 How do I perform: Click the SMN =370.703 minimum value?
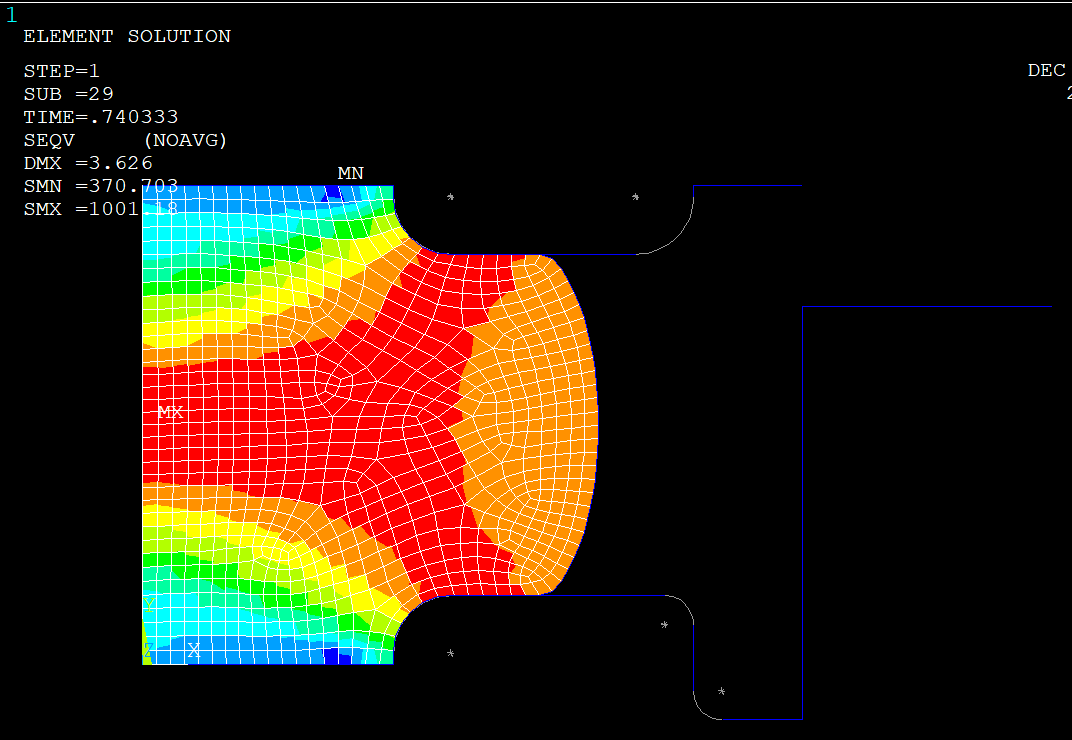pos(101,186)
